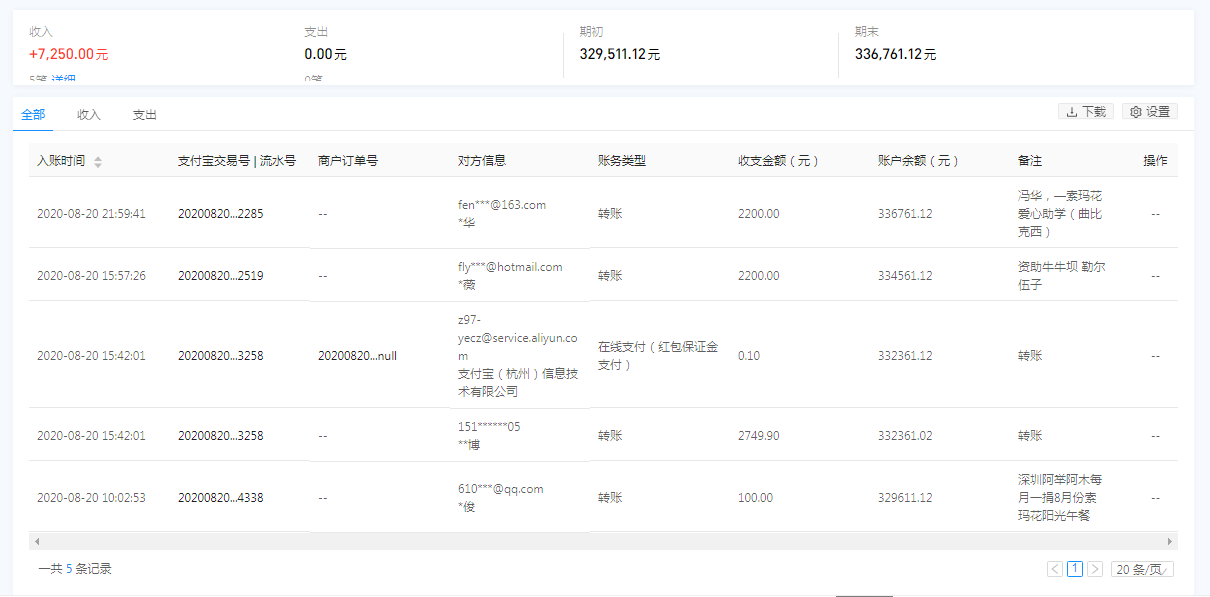The width and height of the screenshot is (1210, 597).
Task: Open the 详细 link under income
Action: click(64, 79)
